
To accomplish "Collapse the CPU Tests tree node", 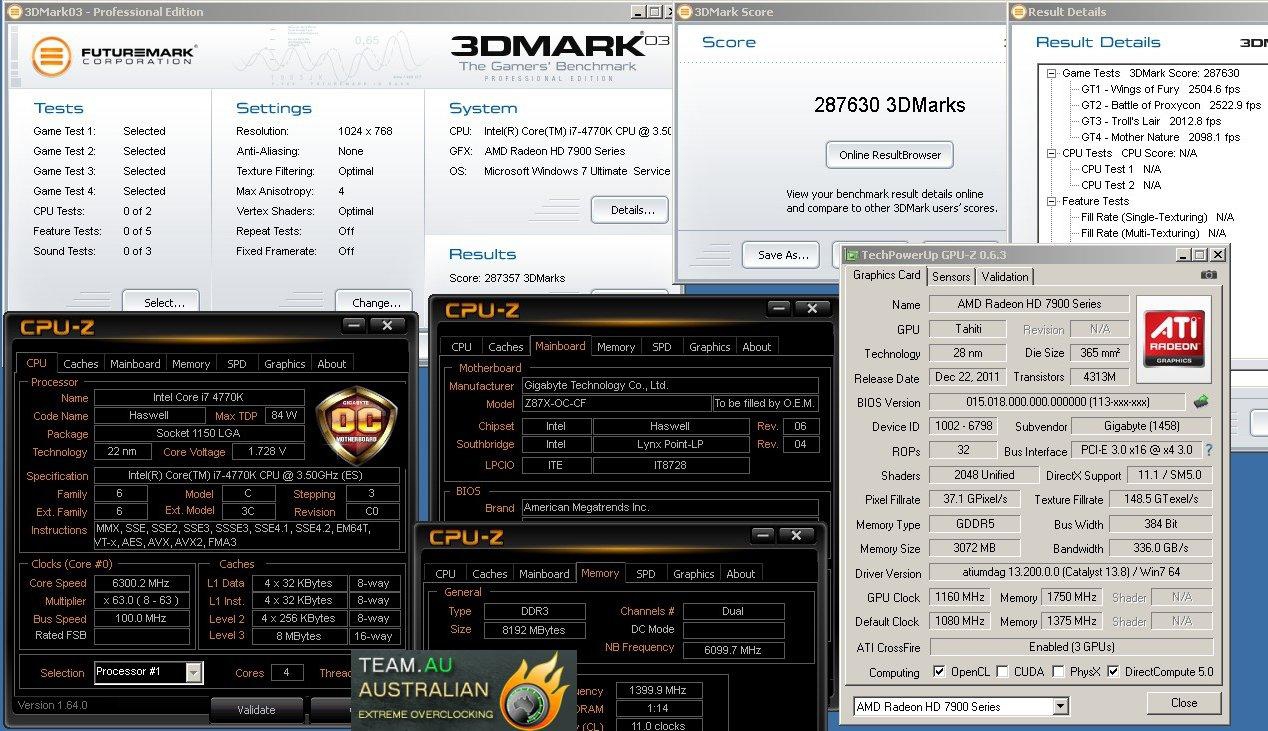I will tap(1052, 153).
